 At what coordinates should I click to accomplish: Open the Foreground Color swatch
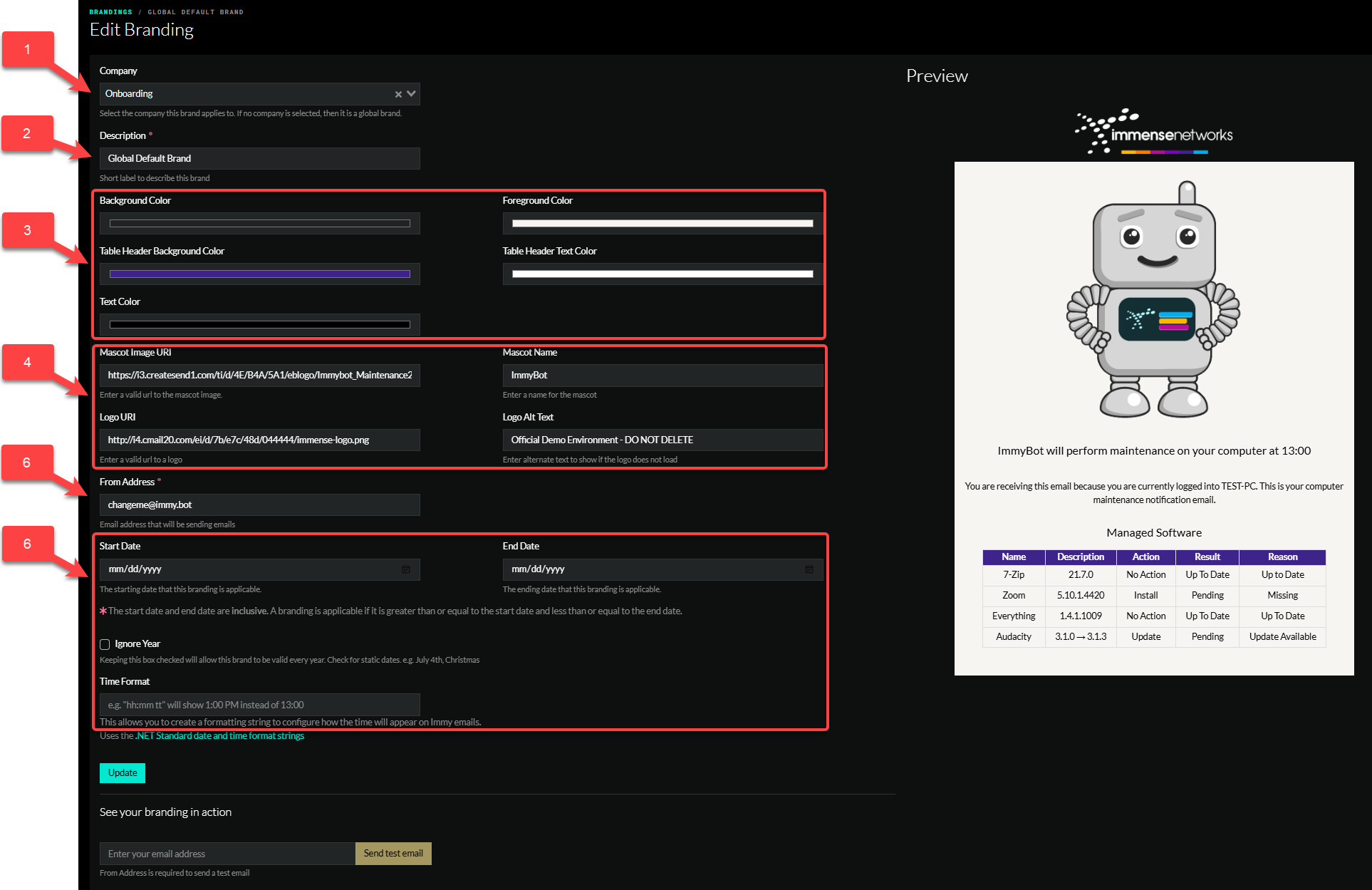pyautogui.click(x=662, y=224)
